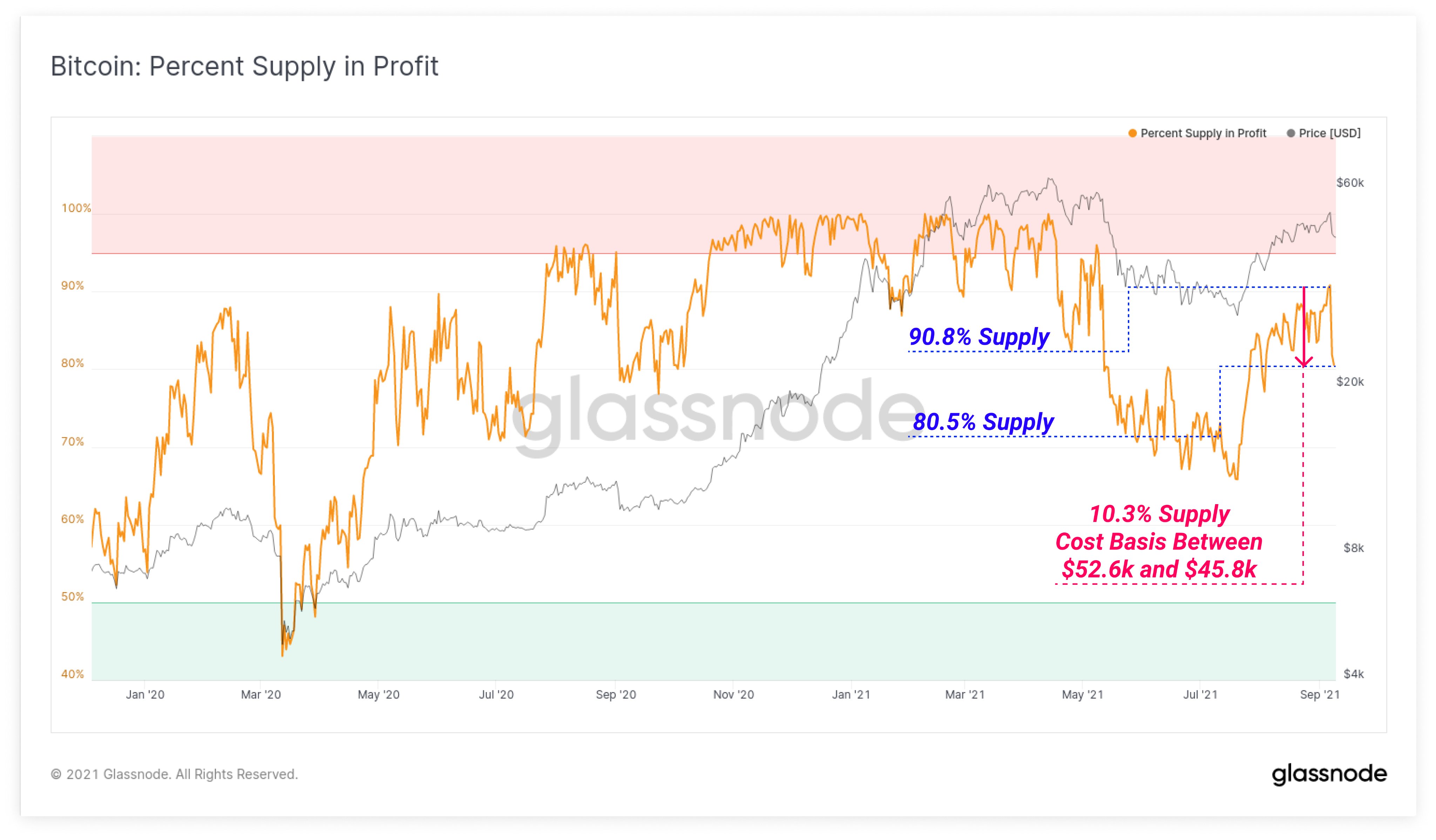Click the $60k right axis price label

pos(1350,183)
